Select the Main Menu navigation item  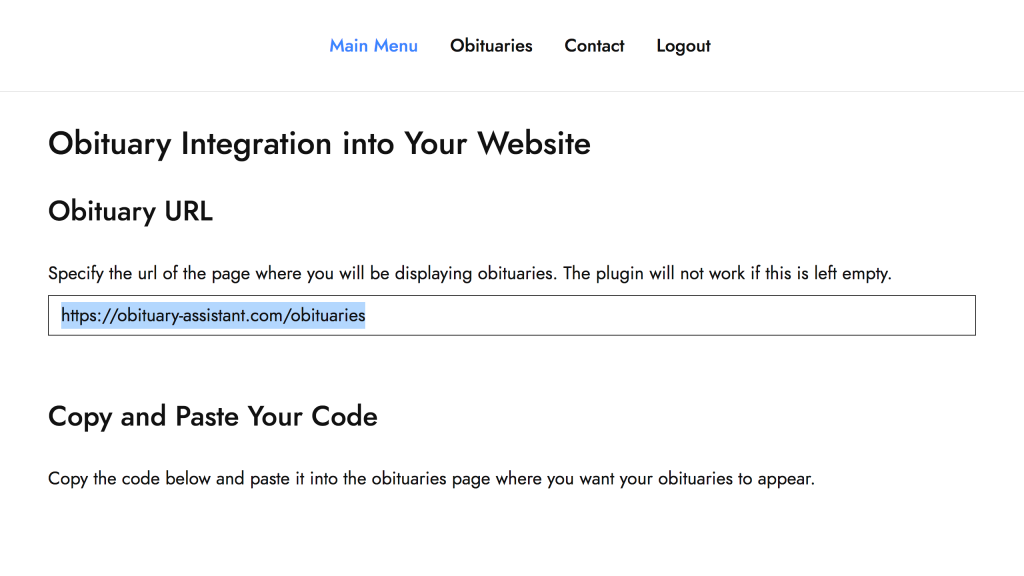click(373, 45)
